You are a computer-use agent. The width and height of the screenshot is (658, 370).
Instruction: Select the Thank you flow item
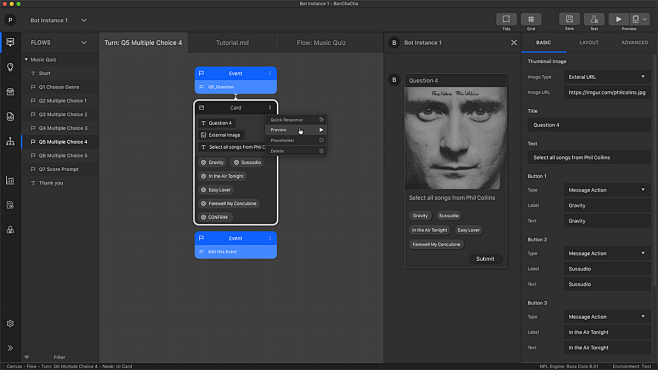pyautogui.click(x=60, y=183)
